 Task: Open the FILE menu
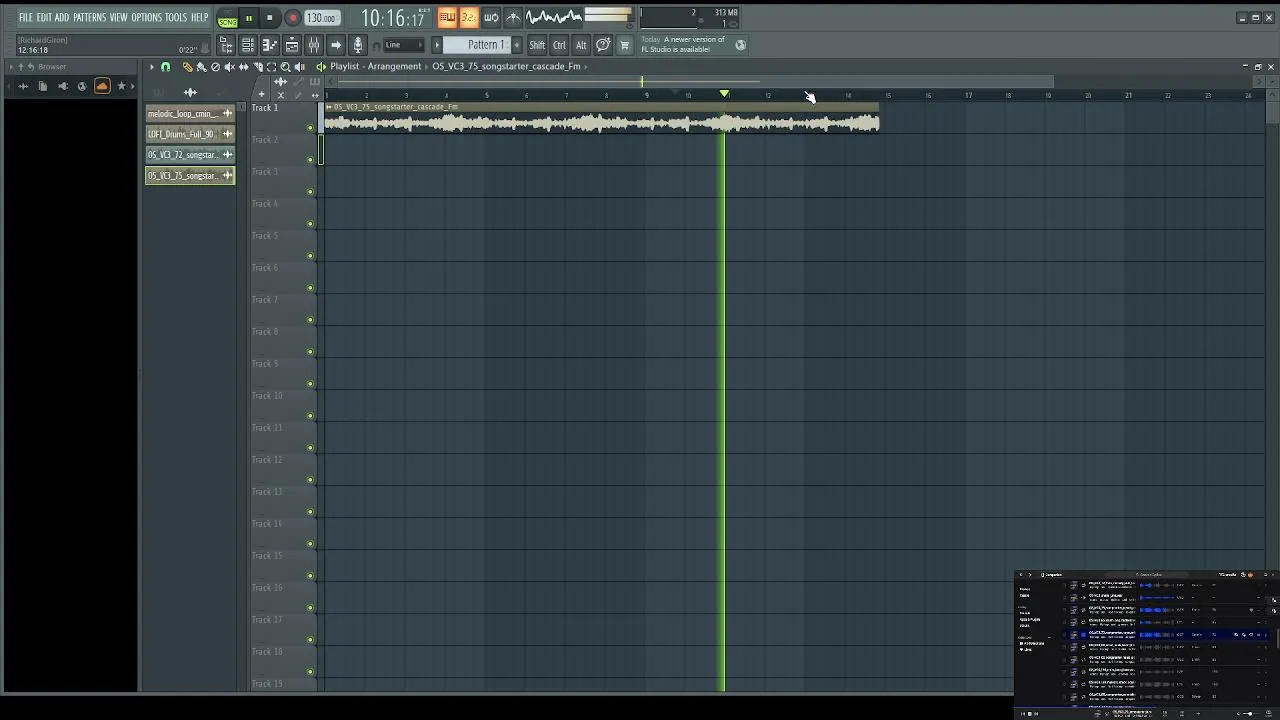(x=26, y=17)
